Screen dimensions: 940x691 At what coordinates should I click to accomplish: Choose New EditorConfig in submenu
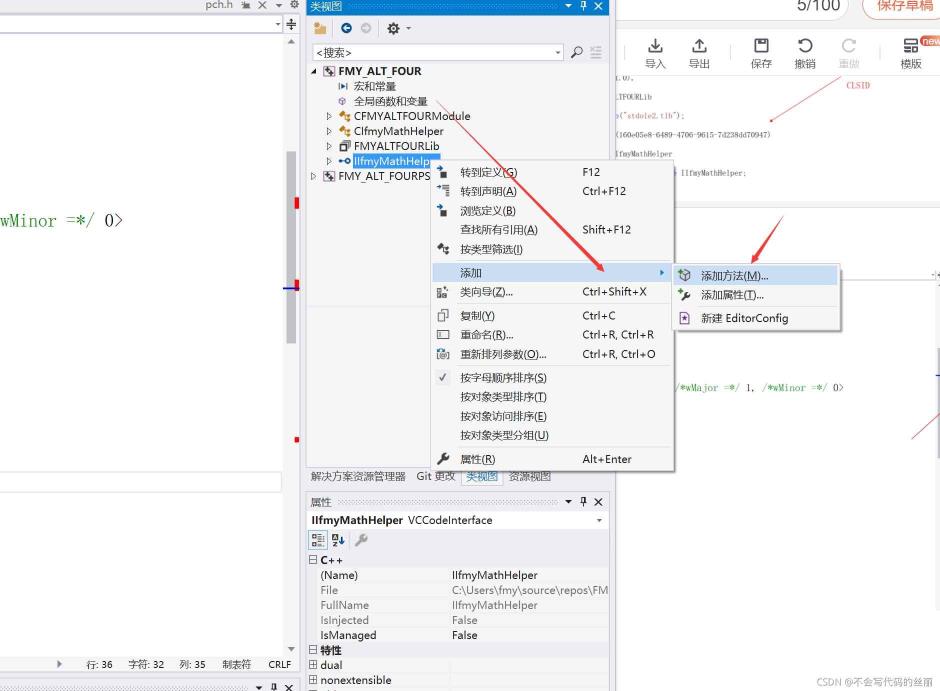tap(756, 318)
